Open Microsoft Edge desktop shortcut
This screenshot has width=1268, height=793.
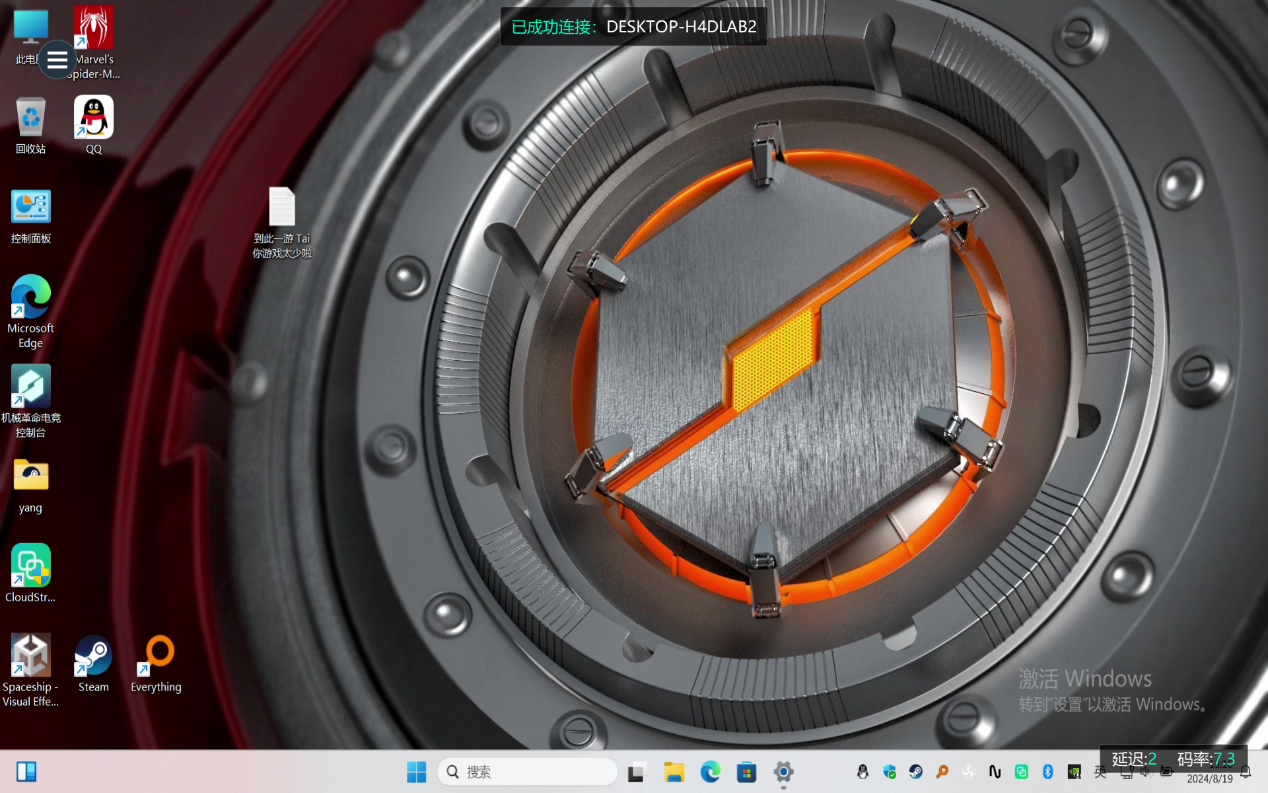31,311
